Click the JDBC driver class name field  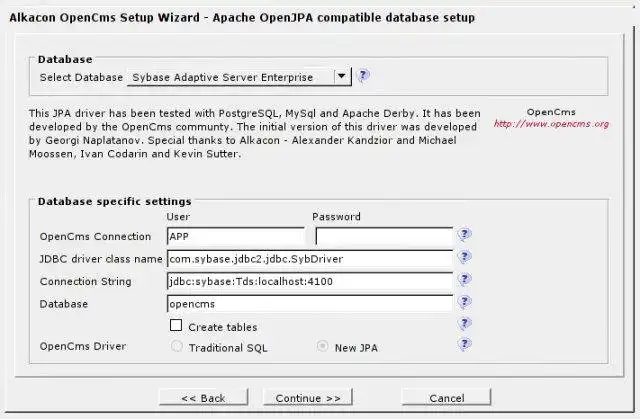pyautogui.click(x=309, y=259)
